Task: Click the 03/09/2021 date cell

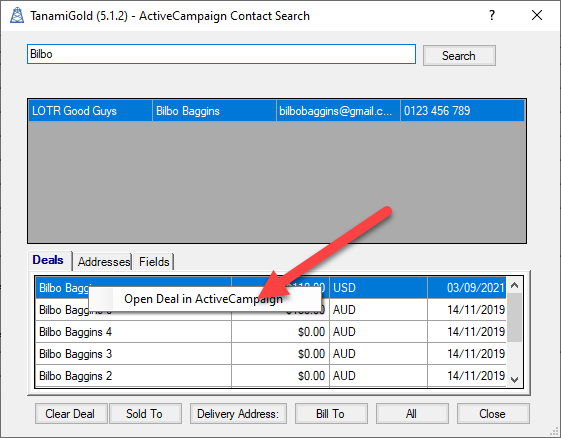Action: tap(467, 288)
